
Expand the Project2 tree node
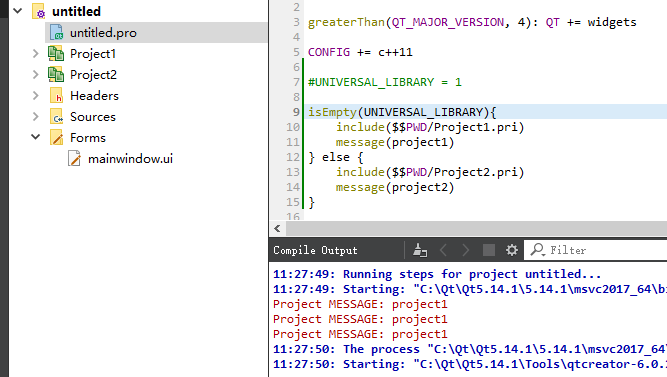coord(36,74)
